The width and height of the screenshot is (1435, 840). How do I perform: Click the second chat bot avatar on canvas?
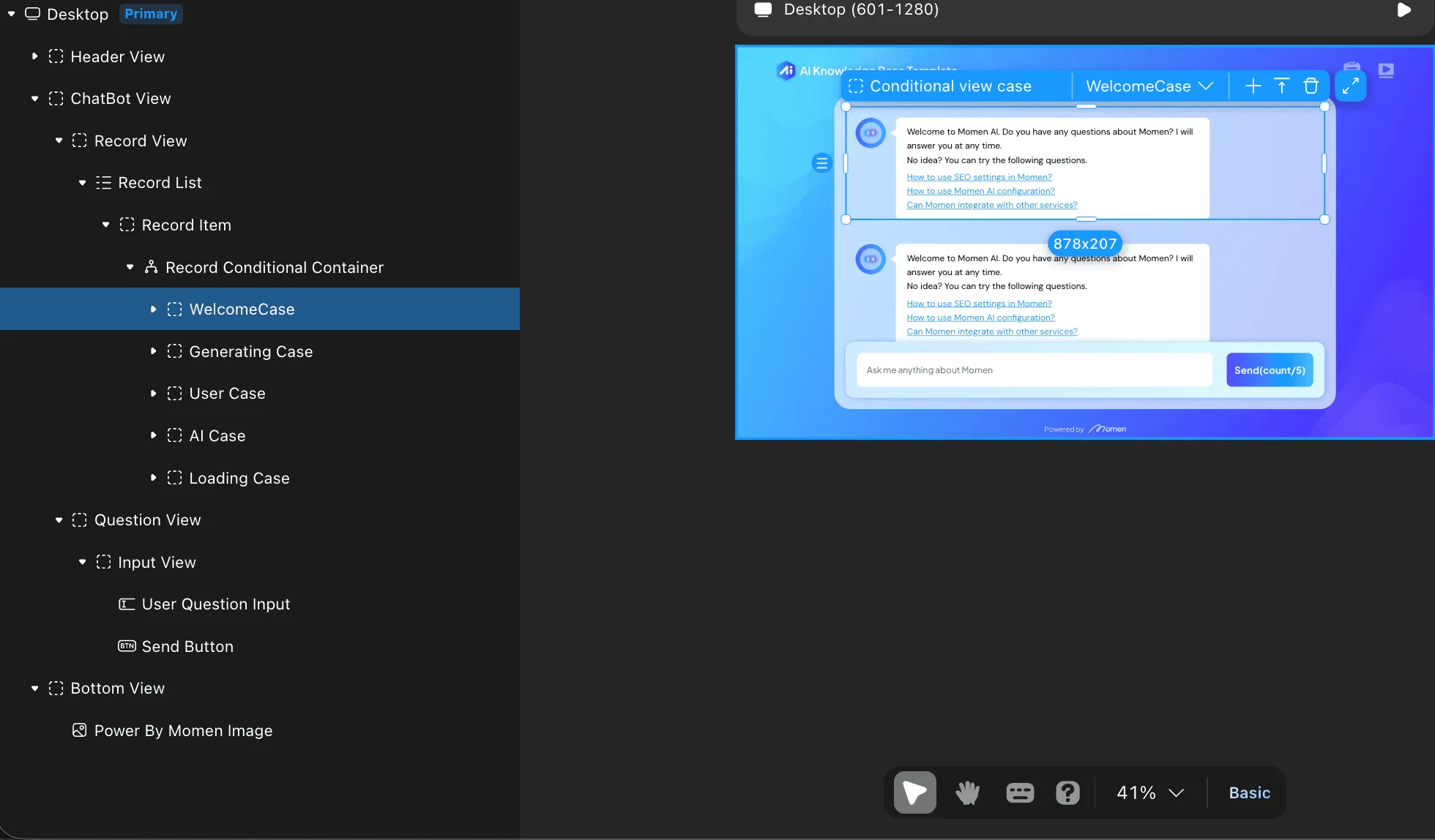[x=871, y=259]
